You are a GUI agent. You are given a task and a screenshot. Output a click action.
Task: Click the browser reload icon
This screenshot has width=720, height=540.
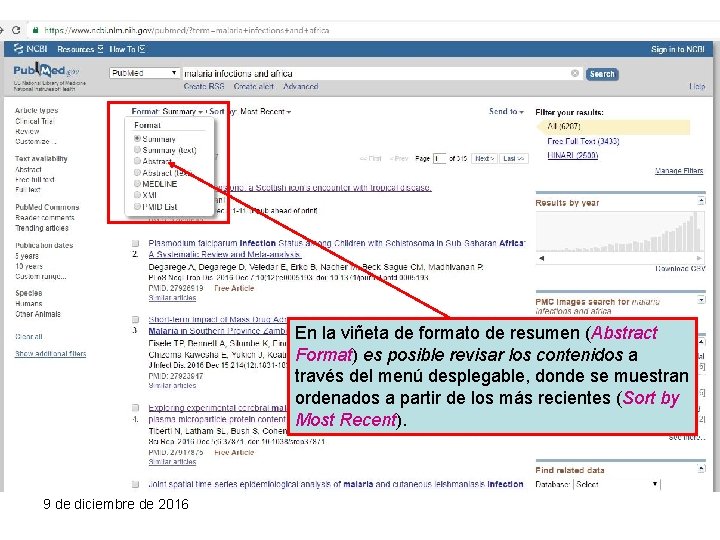click(17, 30)
